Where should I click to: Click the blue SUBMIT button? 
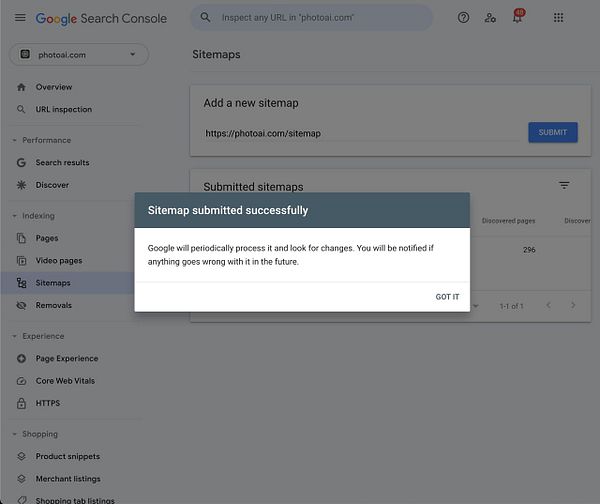pos(553,132)
